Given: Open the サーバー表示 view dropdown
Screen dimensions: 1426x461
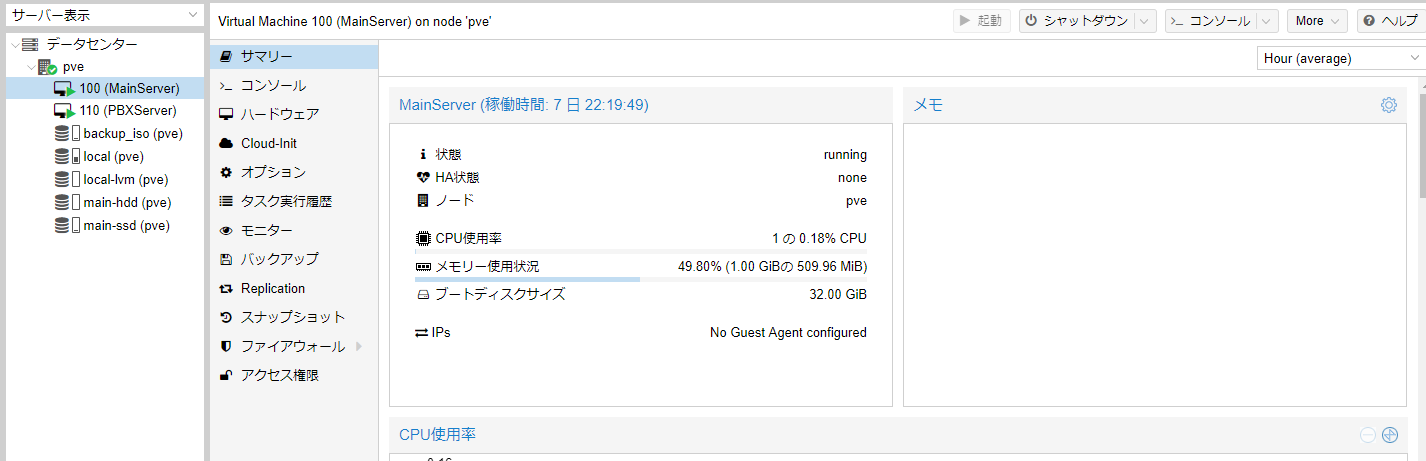Looking at the screenshot, I should click(x=193, y=15).
